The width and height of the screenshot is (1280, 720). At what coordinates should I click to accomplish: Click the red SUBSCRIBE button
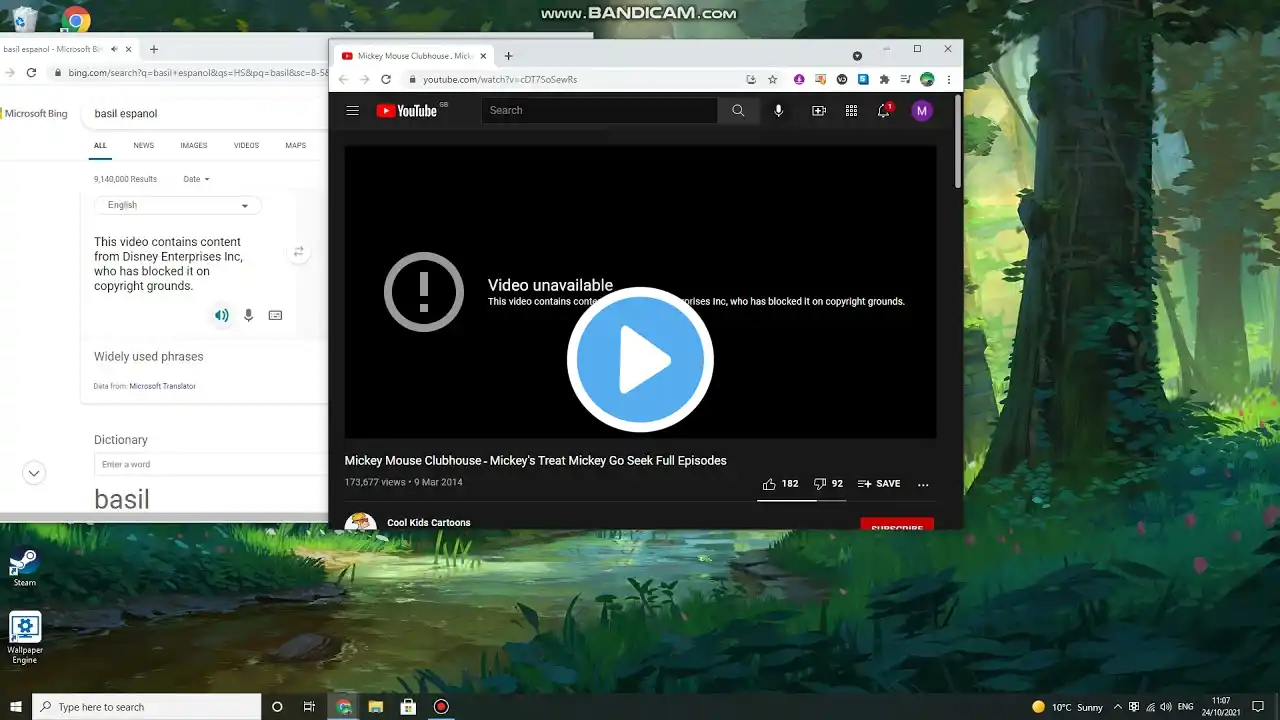coord(897,524)
